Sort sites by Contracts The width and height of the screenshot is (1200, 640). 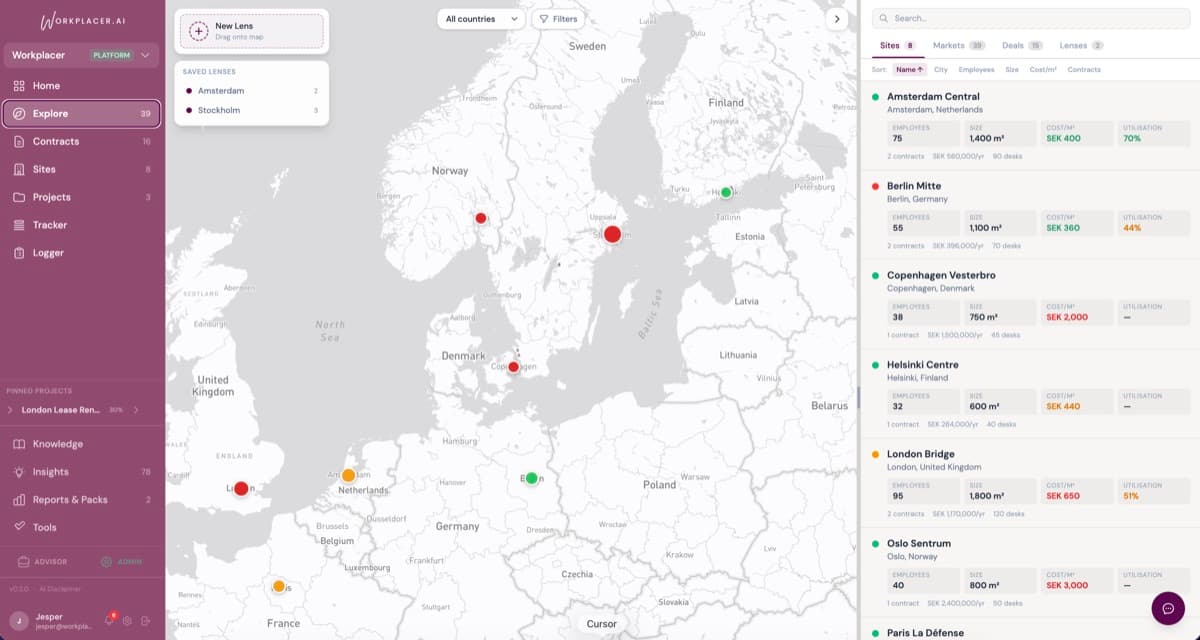pyautogui.click(x=1084, y=70)
